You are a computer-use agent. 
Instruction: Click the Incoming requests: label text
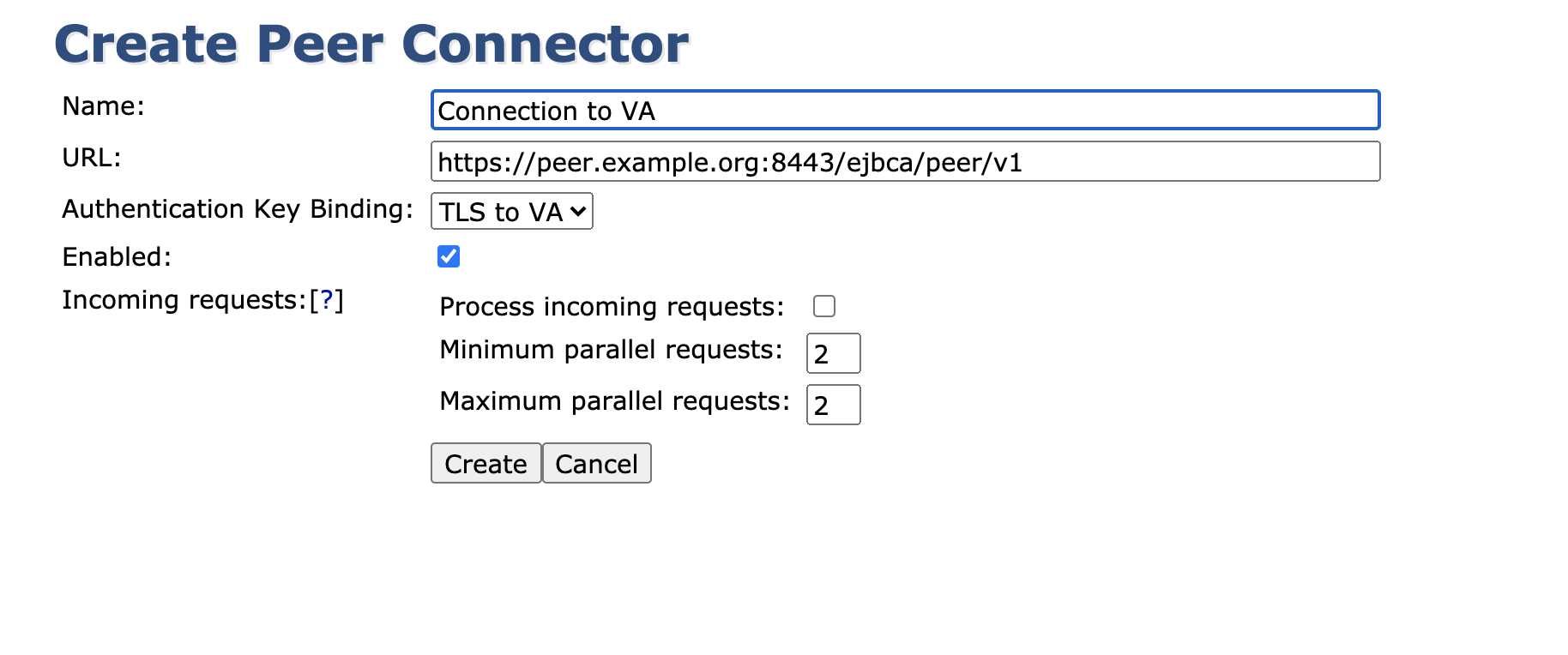pos(184,301)
